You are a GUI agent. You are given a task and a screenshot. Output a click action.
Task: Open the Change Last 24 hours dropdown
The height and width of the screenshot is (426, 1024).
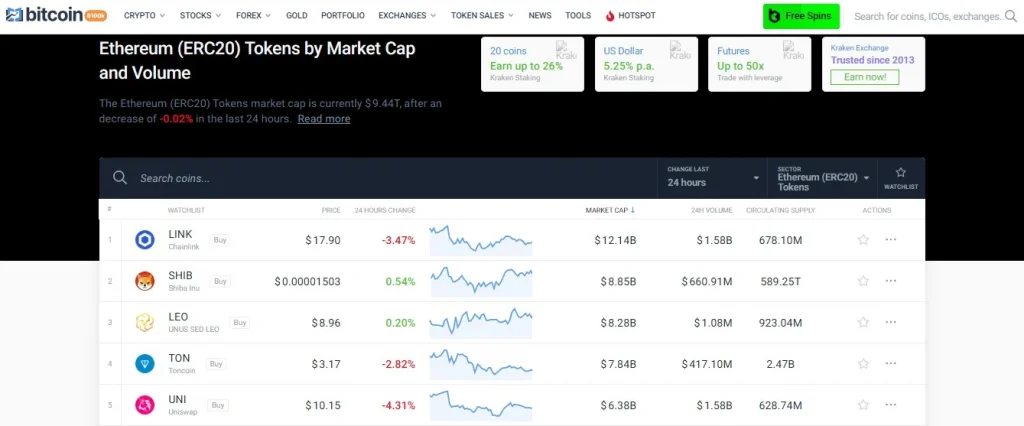click(712, 178)
